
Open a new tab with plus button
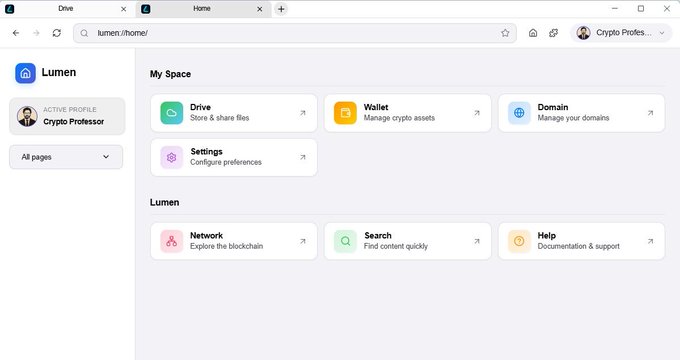click(281, 9)
